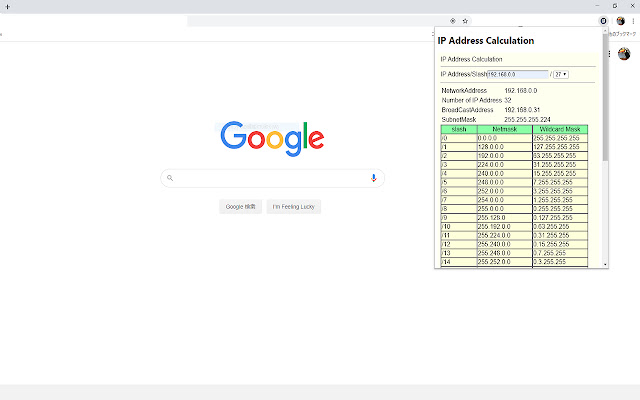Screen dimensions: 640x400
Task: Click wildcard cell 0.15.255.255
Action: pos(560,244)
